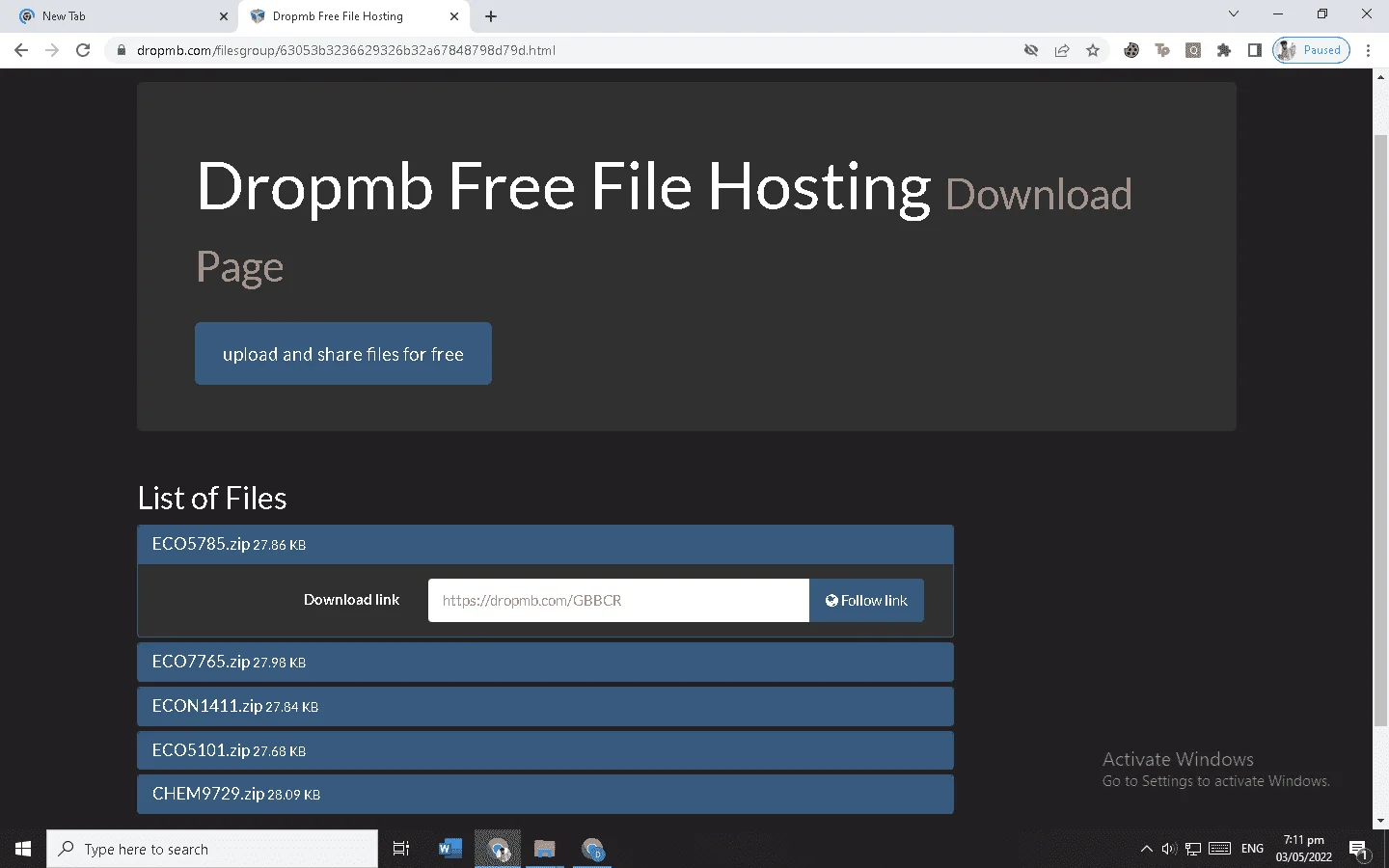The image size is (1389, 868).
Task: Go back to the previous page
Action: [x=21, y=50]
